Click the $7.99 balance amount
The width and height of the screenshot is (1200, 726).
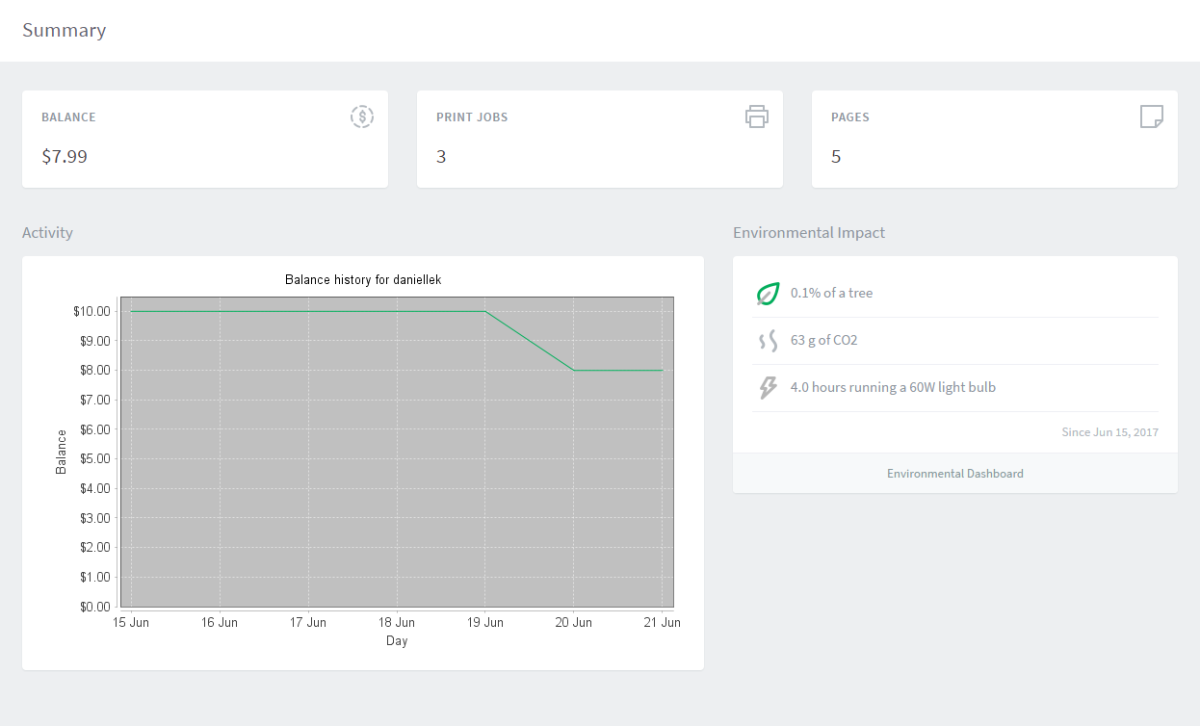coord(64,156)
